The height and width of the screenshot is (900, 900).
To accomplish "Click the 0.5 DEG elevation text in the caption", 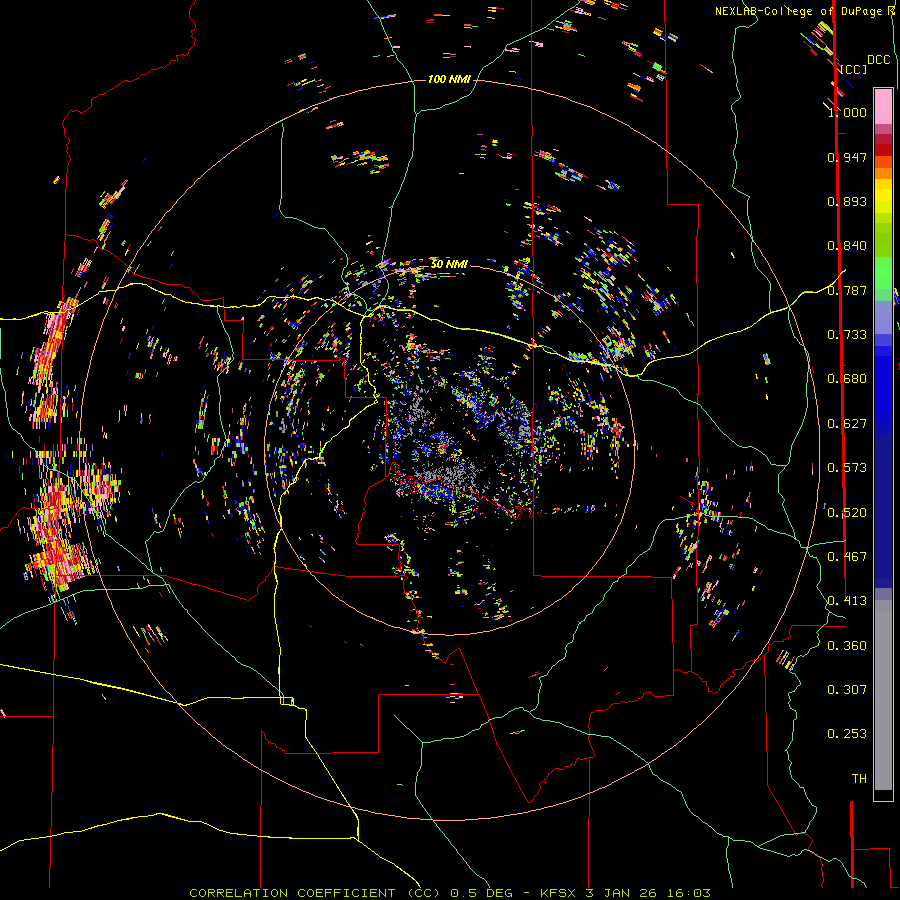I will (480, 893).
